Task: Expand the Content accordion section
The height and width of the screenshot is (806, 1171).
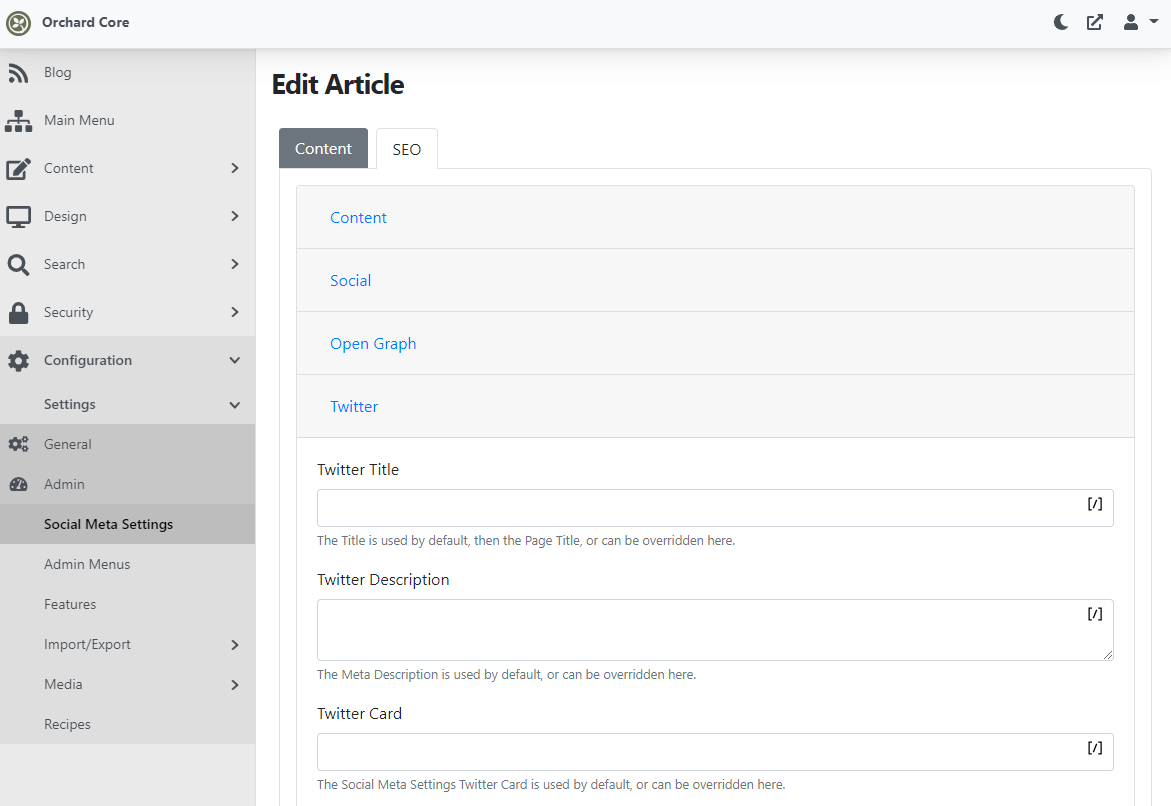Action: tap(715, 217)
